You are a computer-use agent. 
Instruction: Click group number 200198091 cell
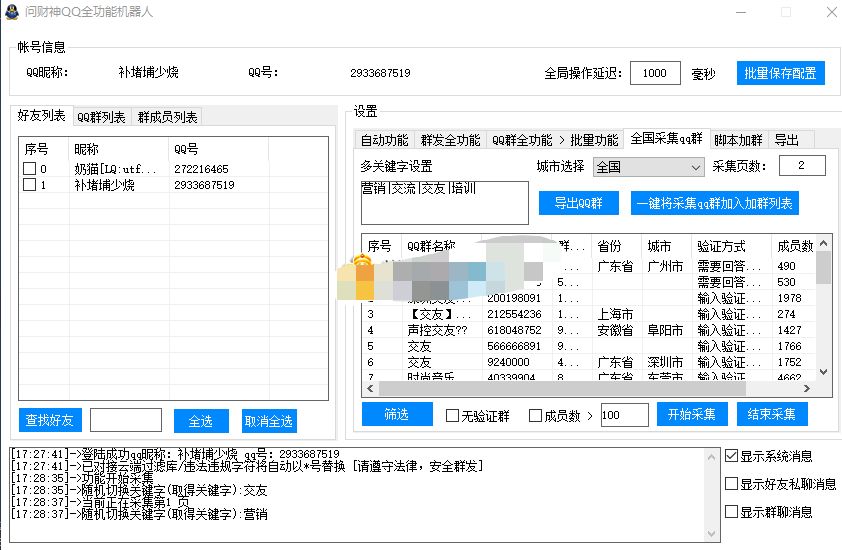514,298
